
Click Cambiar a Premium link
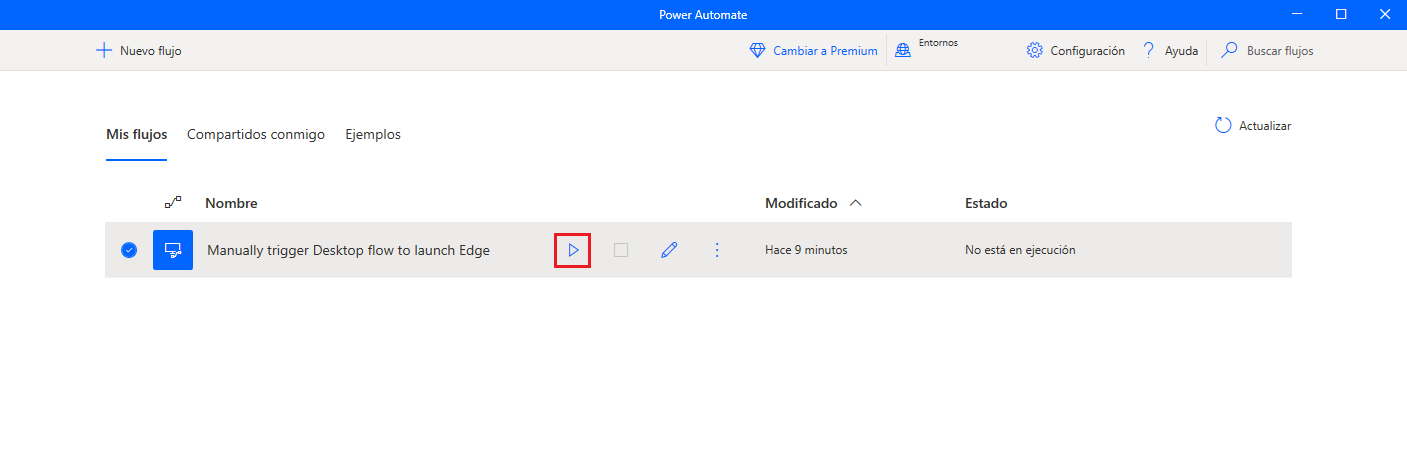tap(825, 50)
